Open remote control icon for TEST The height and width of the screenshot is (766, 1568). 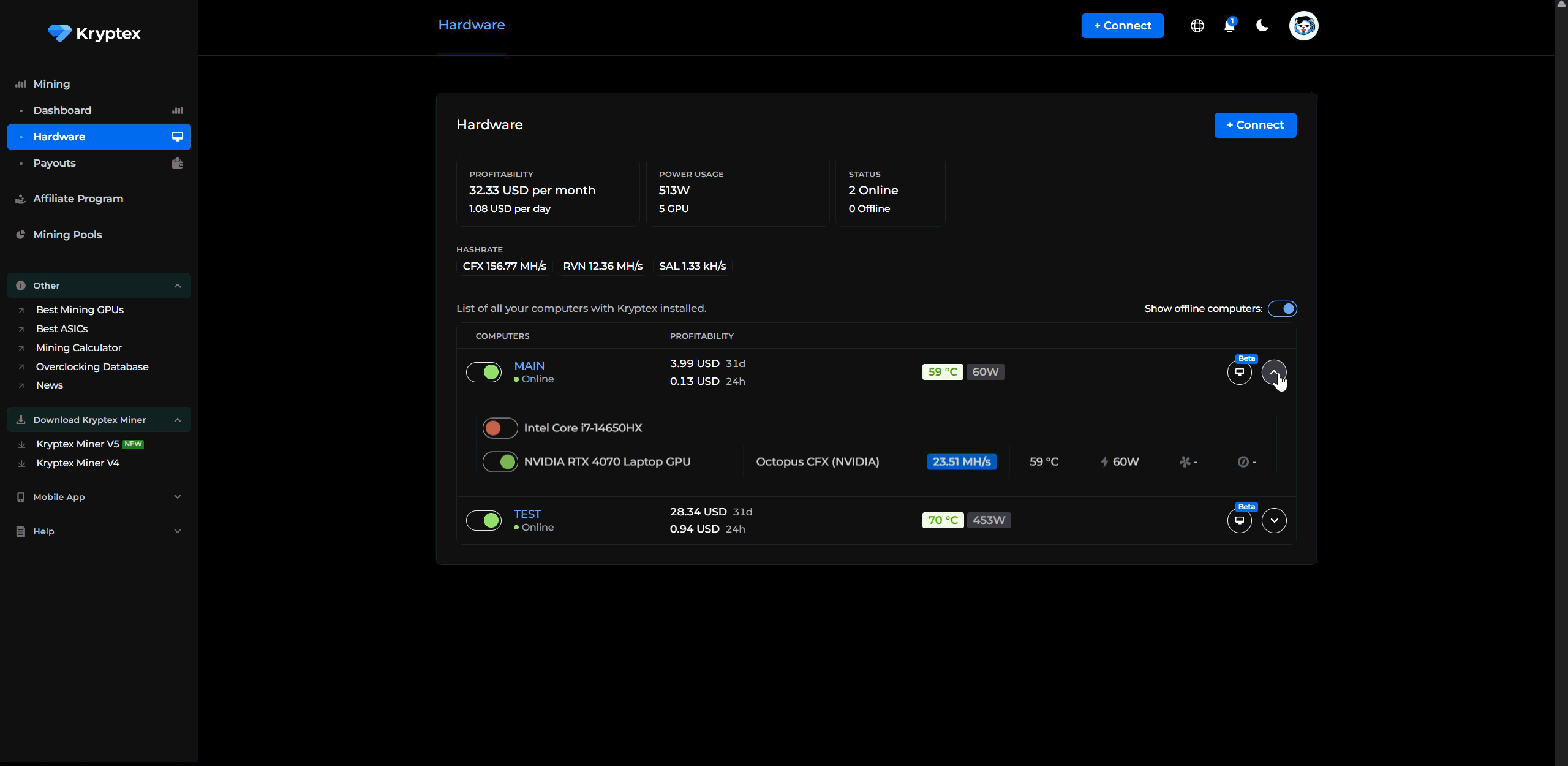[x=1240, y=520]
